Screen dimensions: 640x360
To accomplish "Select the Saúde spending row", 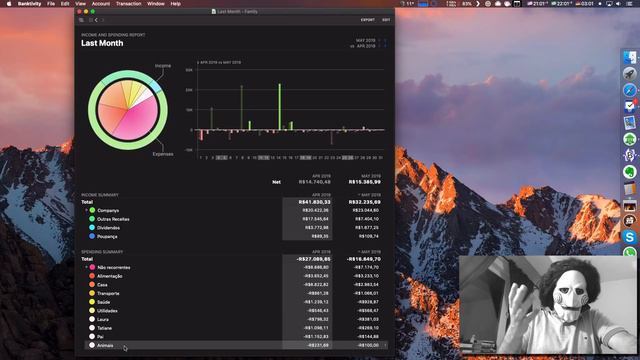I will pyautogui.click(x=235, y=302).
